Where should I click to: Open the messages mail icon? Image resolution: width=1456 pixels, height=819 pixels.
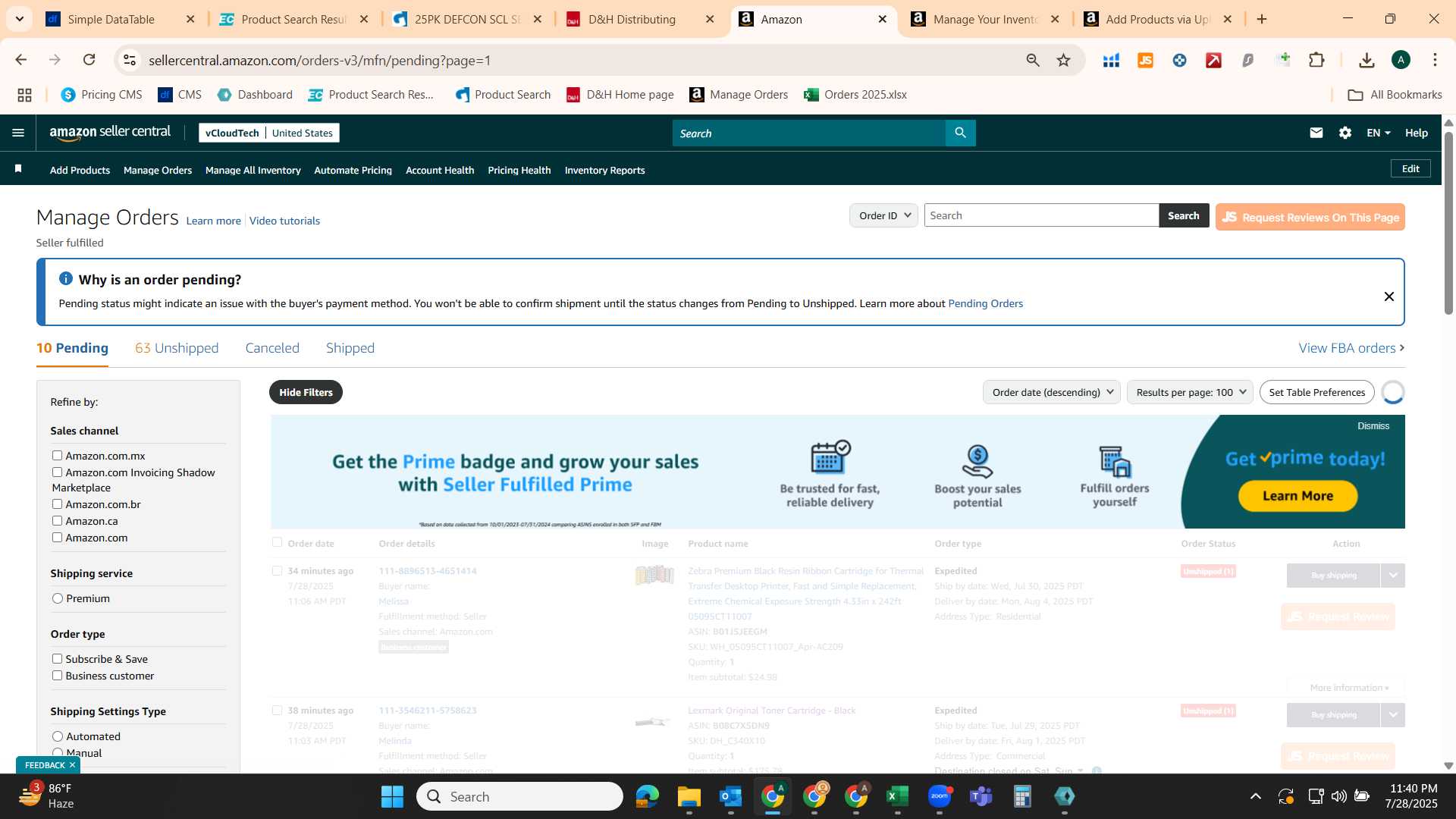1316,133
